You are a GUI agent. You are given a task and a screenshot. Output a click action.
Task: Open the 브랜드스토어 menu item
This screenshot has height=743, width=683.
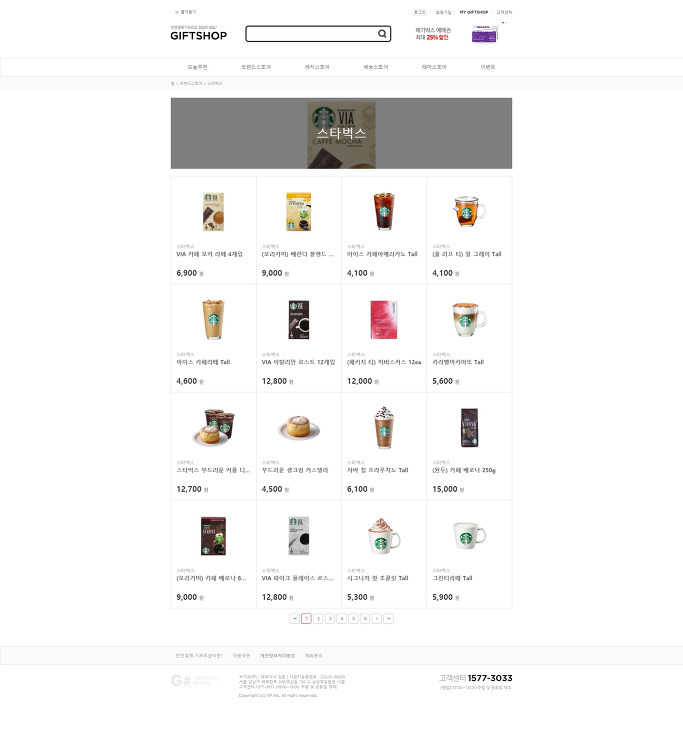point(256,67)
